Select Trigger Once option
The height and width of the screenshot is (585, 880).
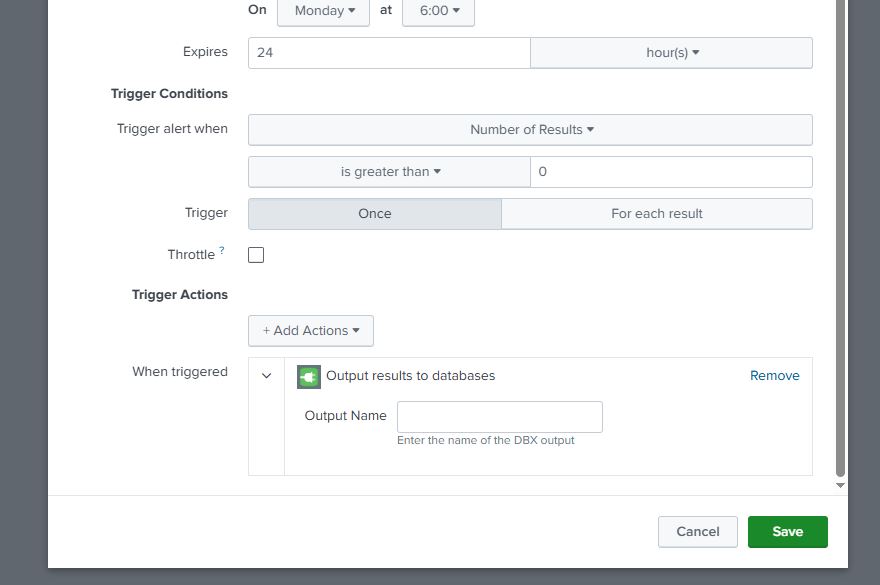click(375, 213)
